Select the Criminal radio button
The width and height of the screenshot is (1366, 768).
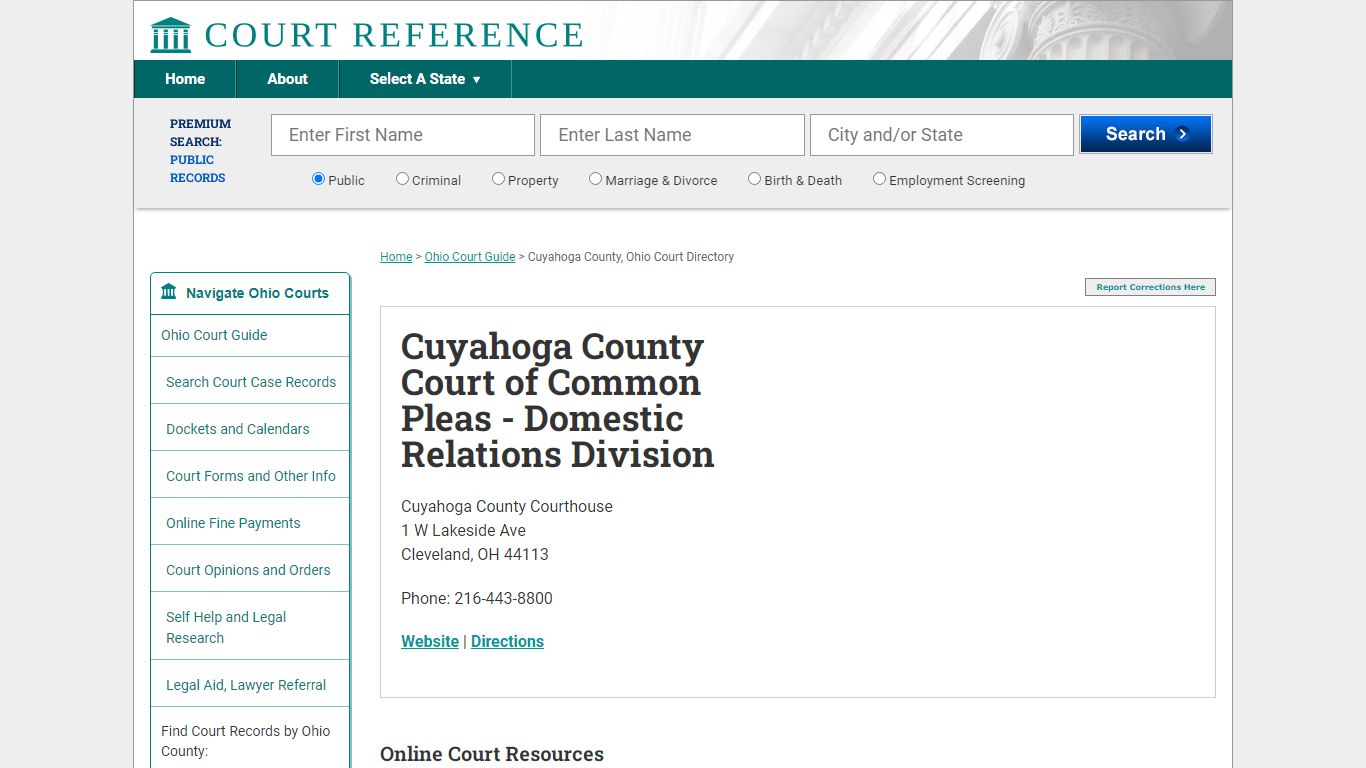pyautogui.click(x=402, y=179)
